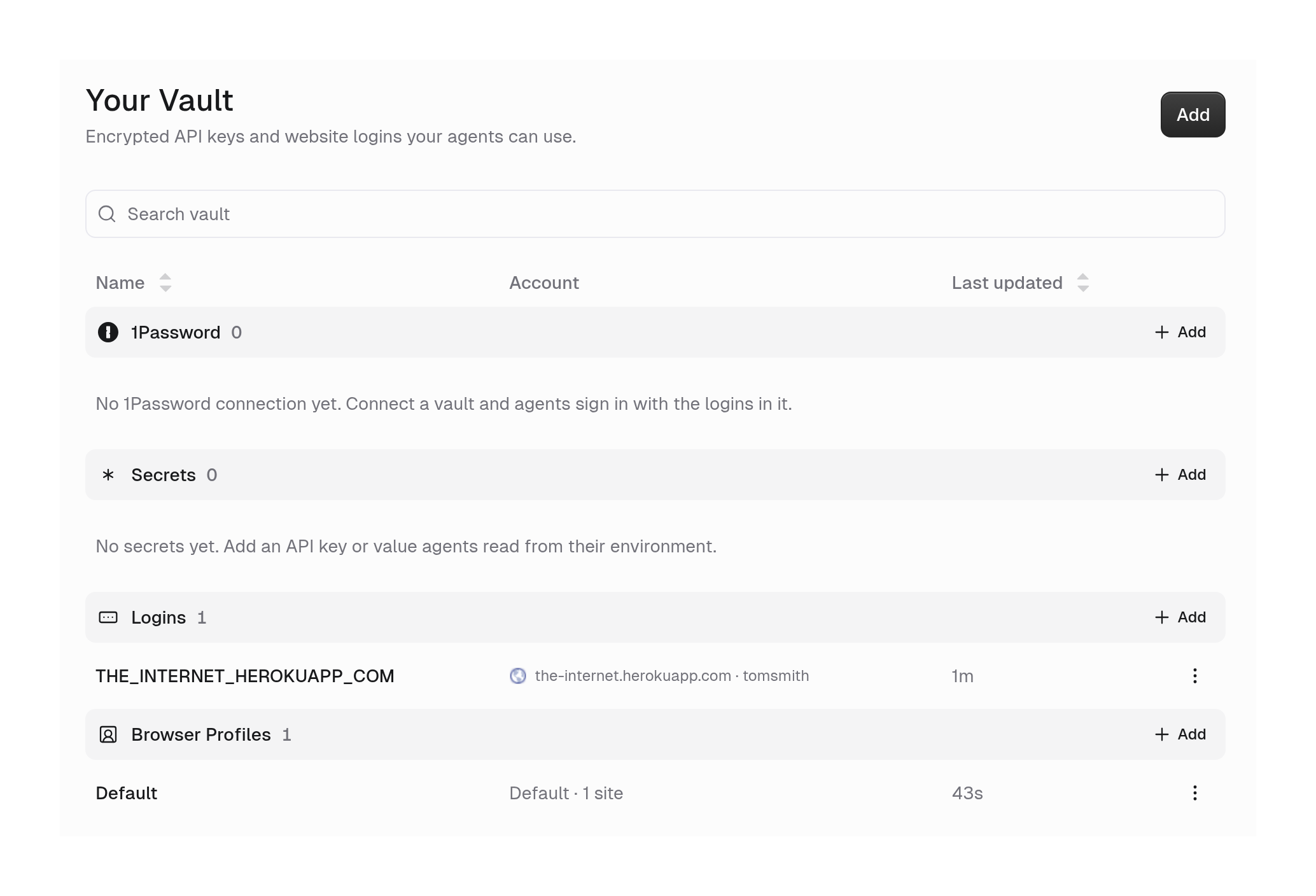Click the Account column header
This screenshot has width=1316, height=896.
(x=543, y=283)
